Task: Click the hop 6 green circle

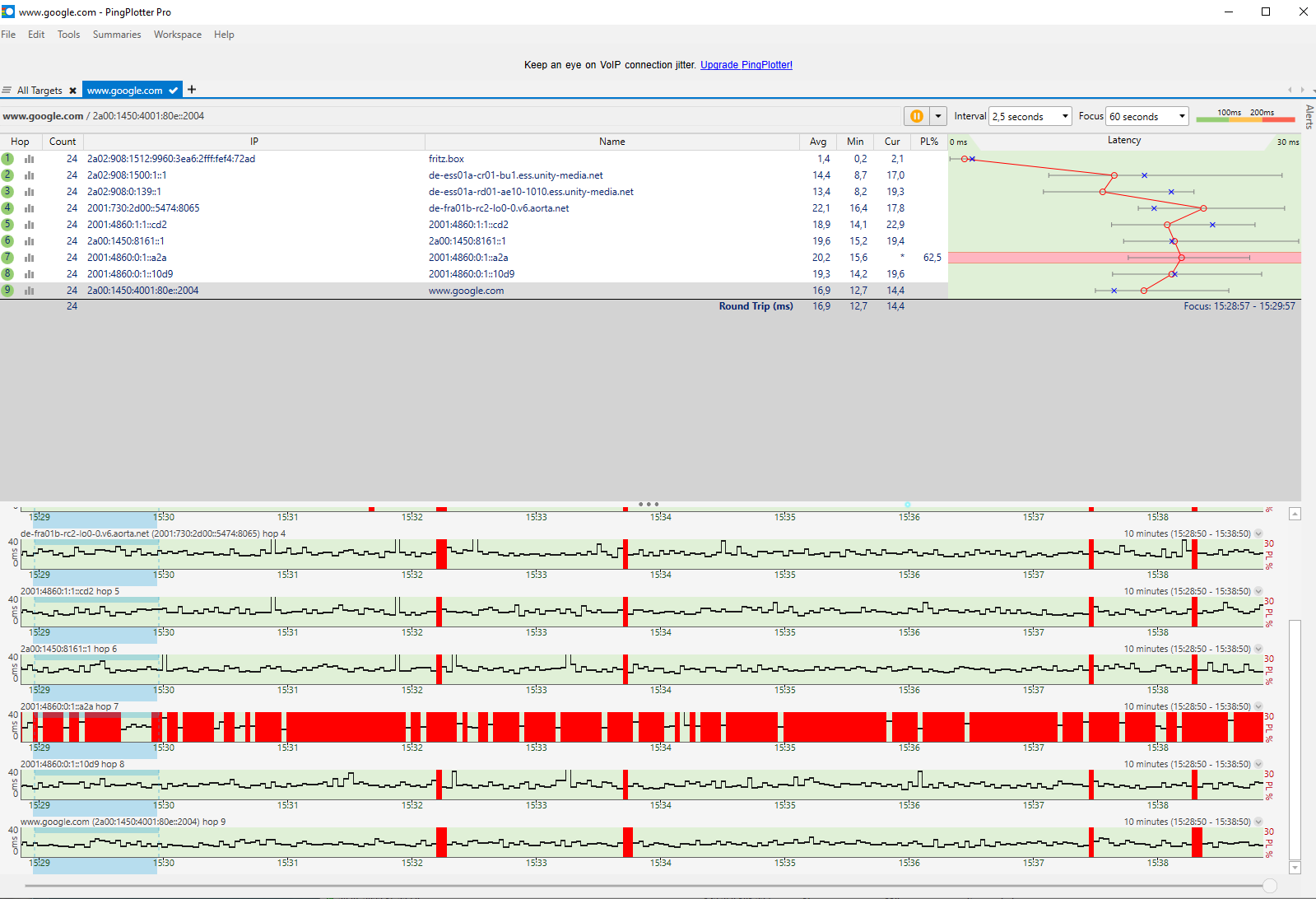Action: [7, 241]
